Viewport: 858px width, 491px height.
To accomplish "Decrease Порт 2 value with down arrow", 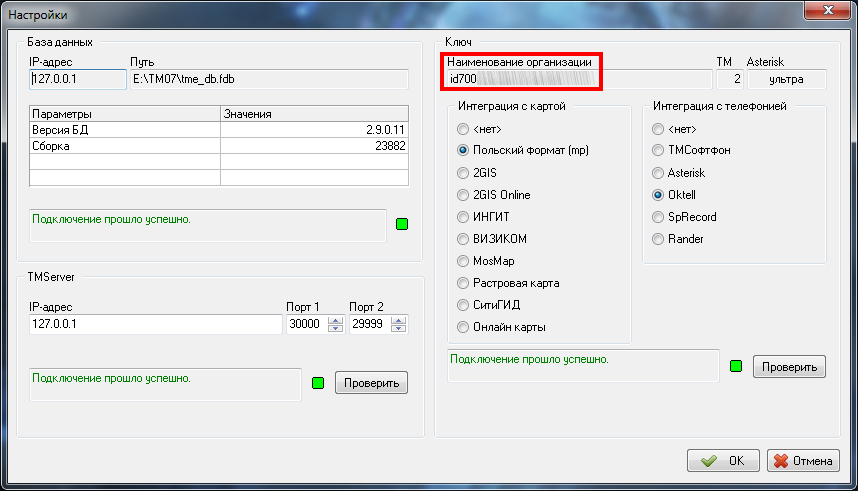I will pyautogui.click(x=399, y=329).
